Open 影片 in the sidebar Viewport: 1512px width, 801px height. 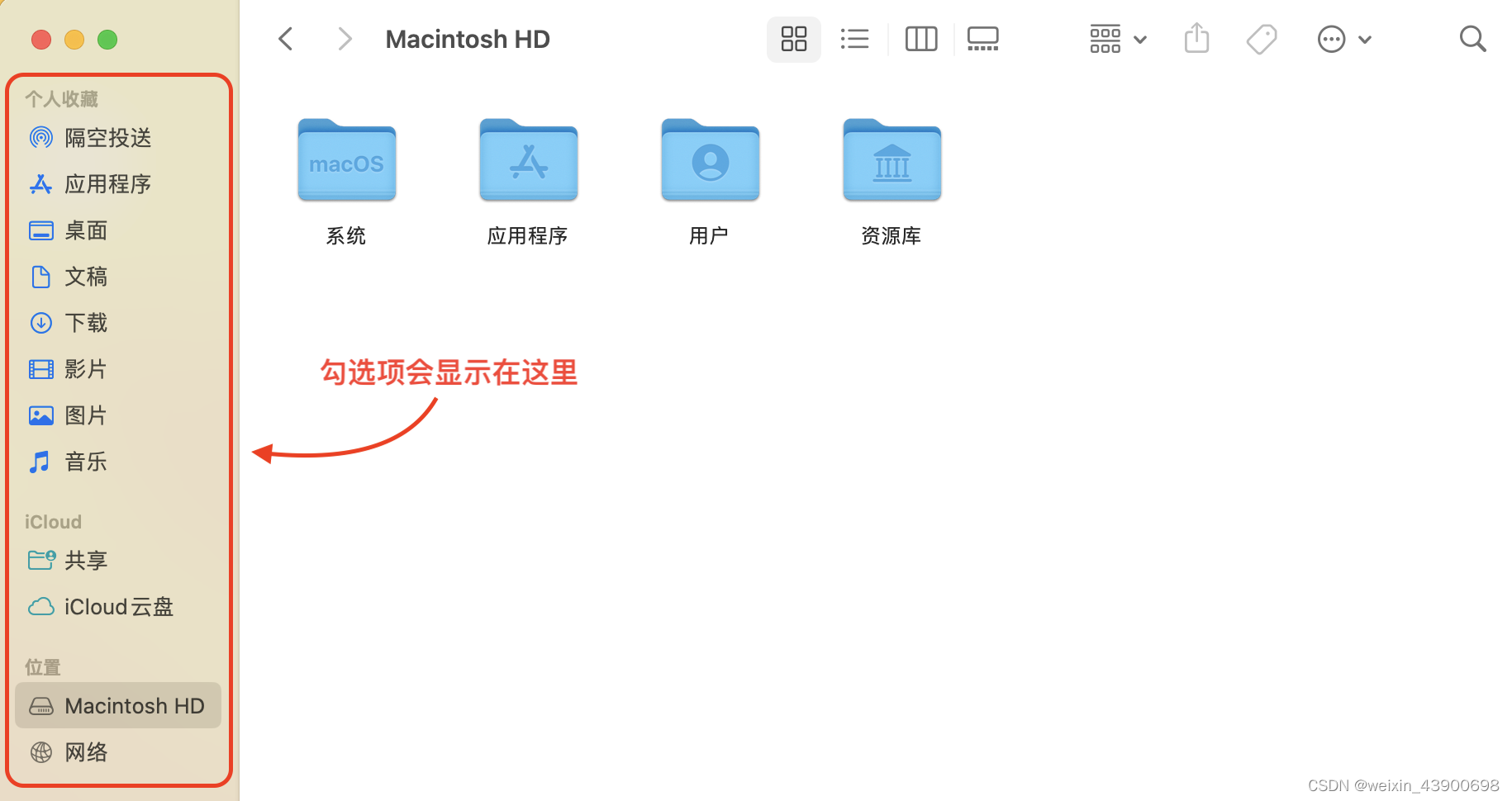click(118, 369)
